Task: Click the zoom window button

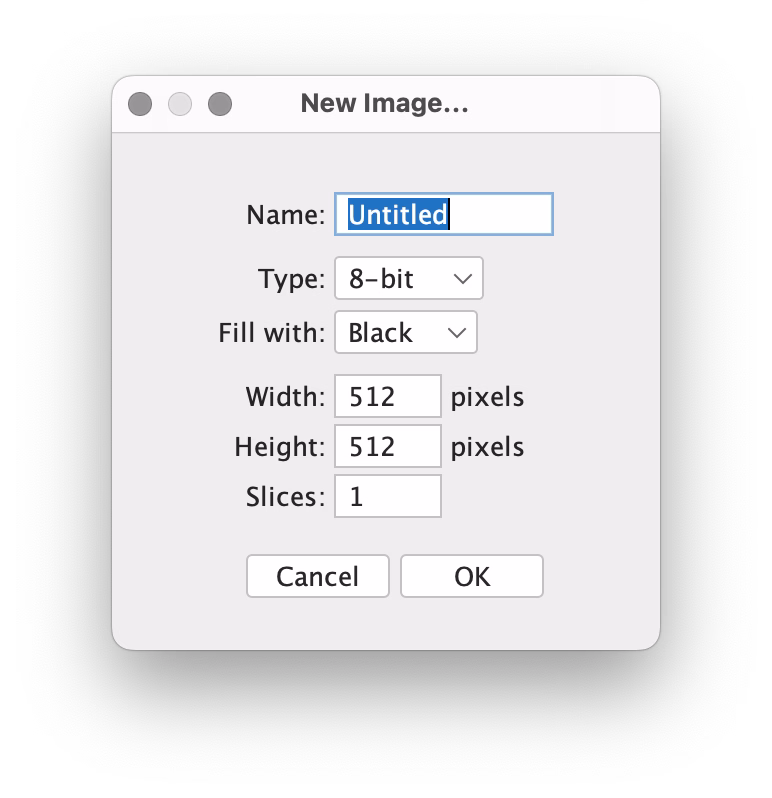Action: (x=220, y=104)
